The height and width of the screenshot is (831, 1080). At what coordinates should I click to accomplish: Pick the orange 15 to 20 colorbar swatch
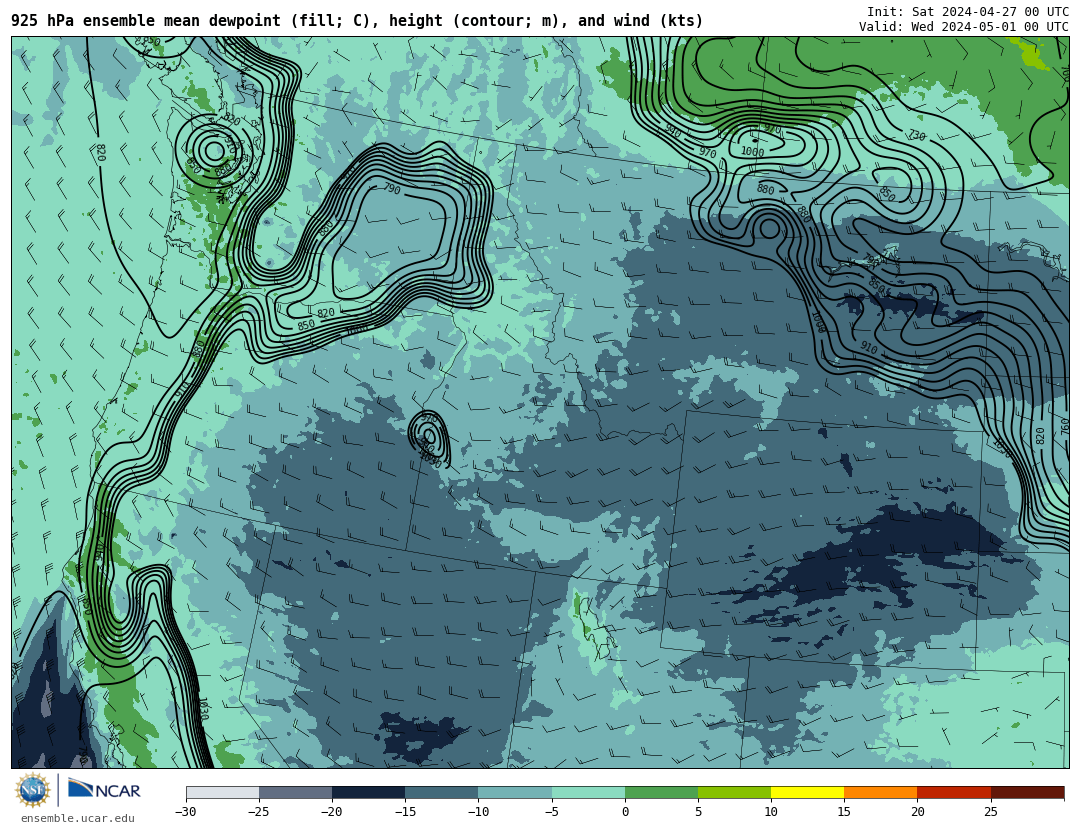tap(881, 792)
